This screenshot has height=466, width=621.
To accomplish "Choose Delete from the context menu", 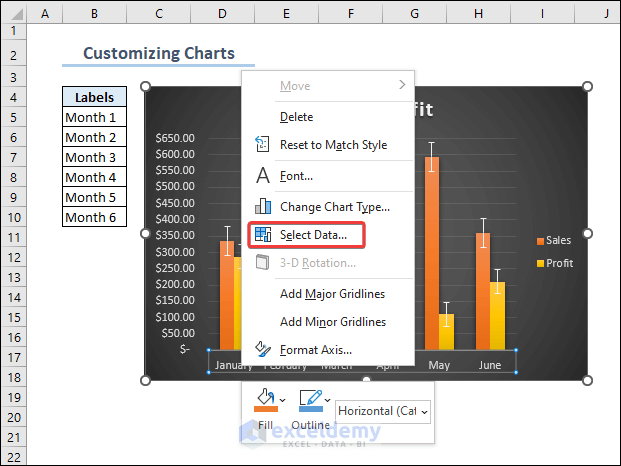I will (296, 117).
